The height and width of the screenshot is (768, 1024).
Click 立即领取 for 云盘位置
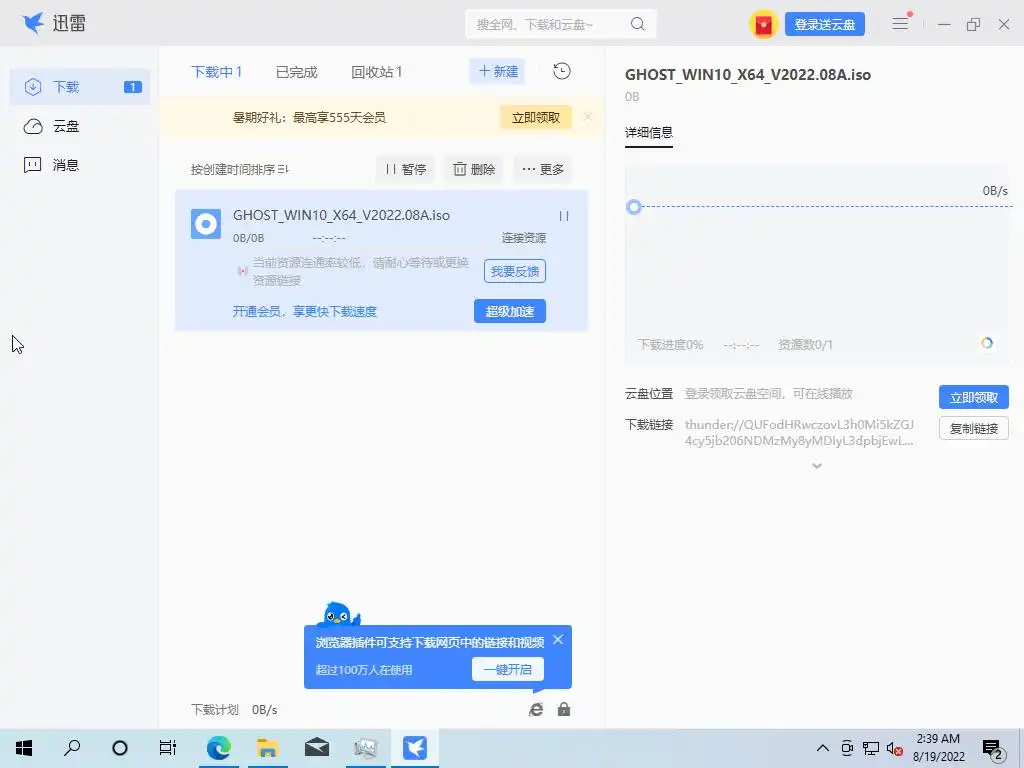pyautogui.click(x=974, y=397)
